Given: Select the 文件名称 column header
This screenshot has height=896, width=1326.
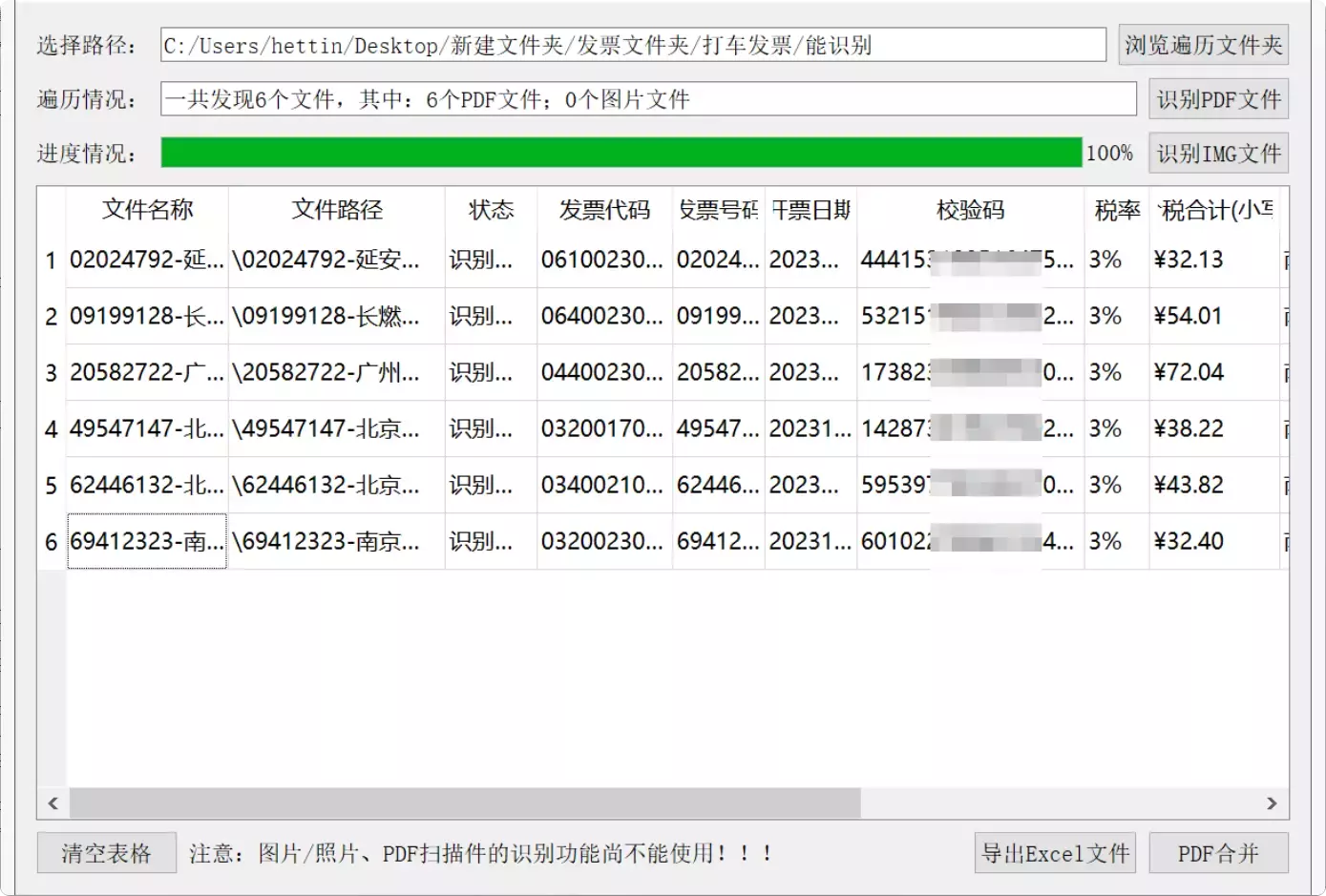Looking at the screenshot, I should tap(147, 210).
